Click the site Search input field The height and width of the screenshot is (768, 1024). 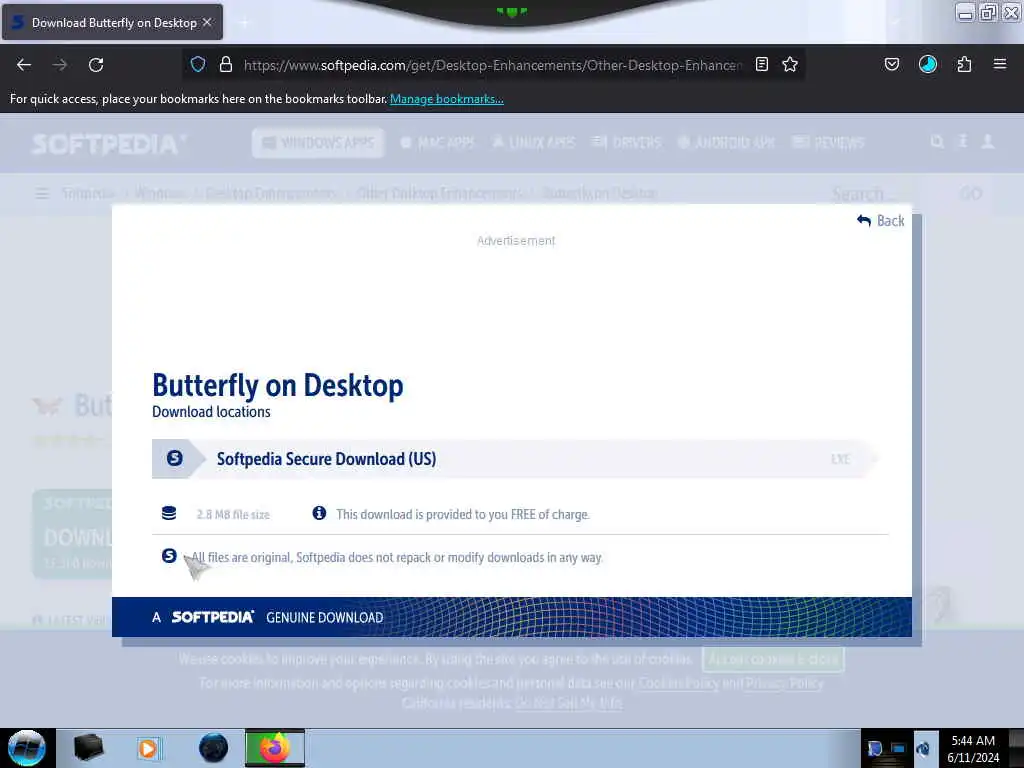tap(867, 194)
